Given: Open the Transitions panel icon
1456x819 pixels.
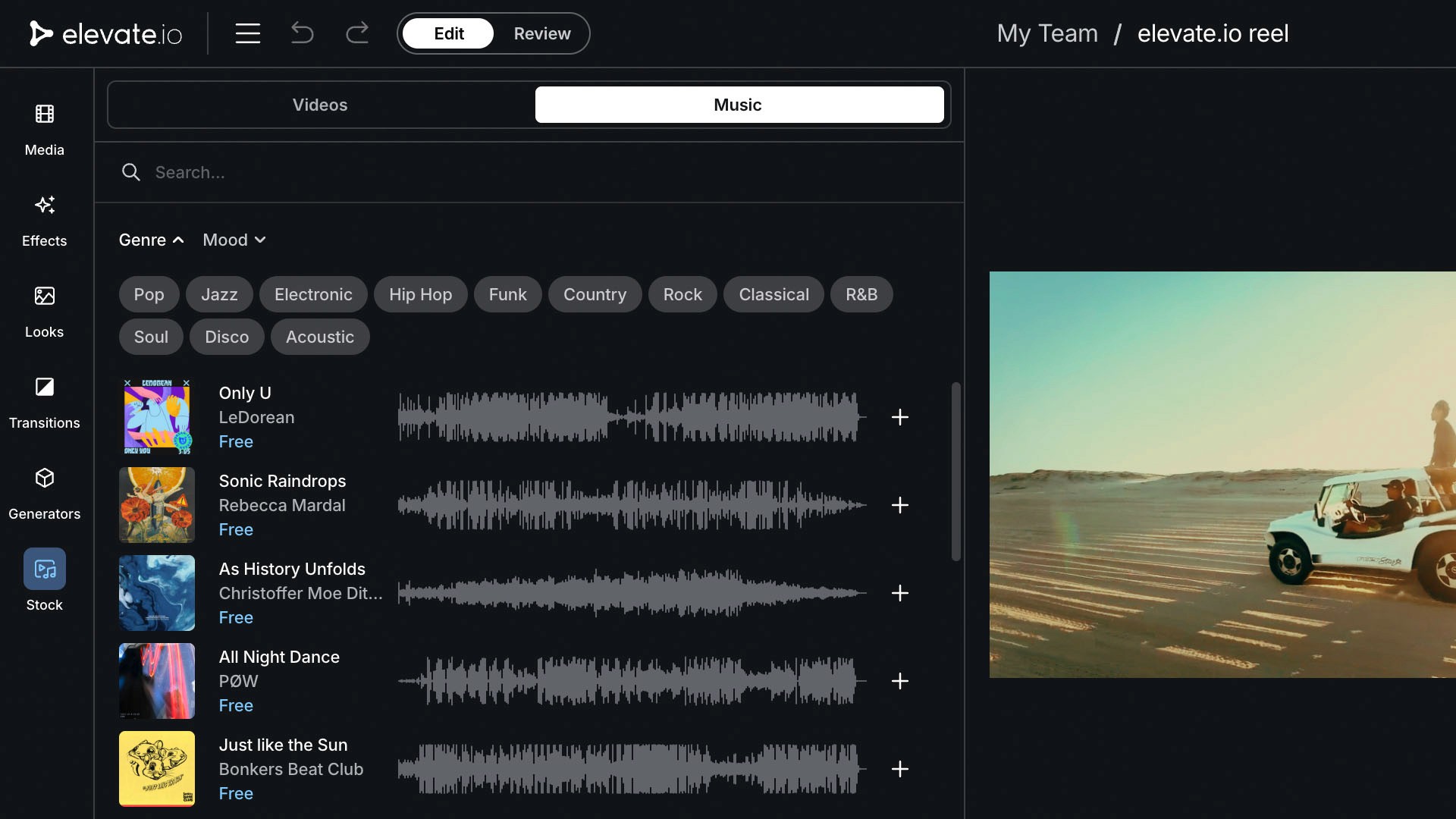Looking at the screenshot, I should [44, 388].
